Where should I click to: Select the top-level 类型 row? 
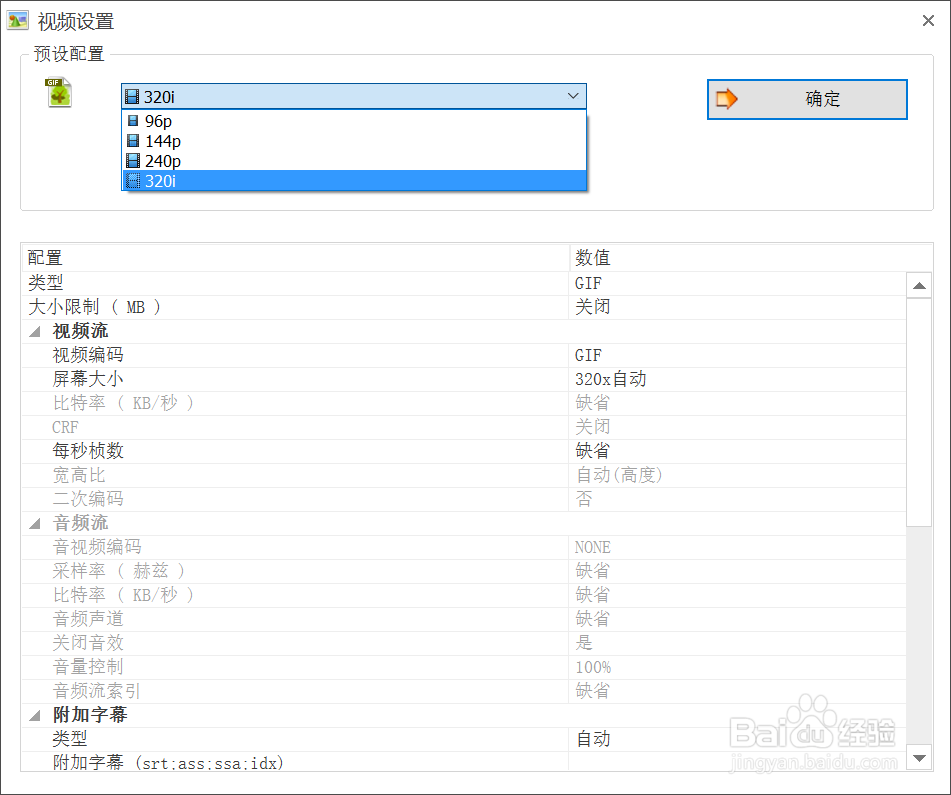pos(464,283)
